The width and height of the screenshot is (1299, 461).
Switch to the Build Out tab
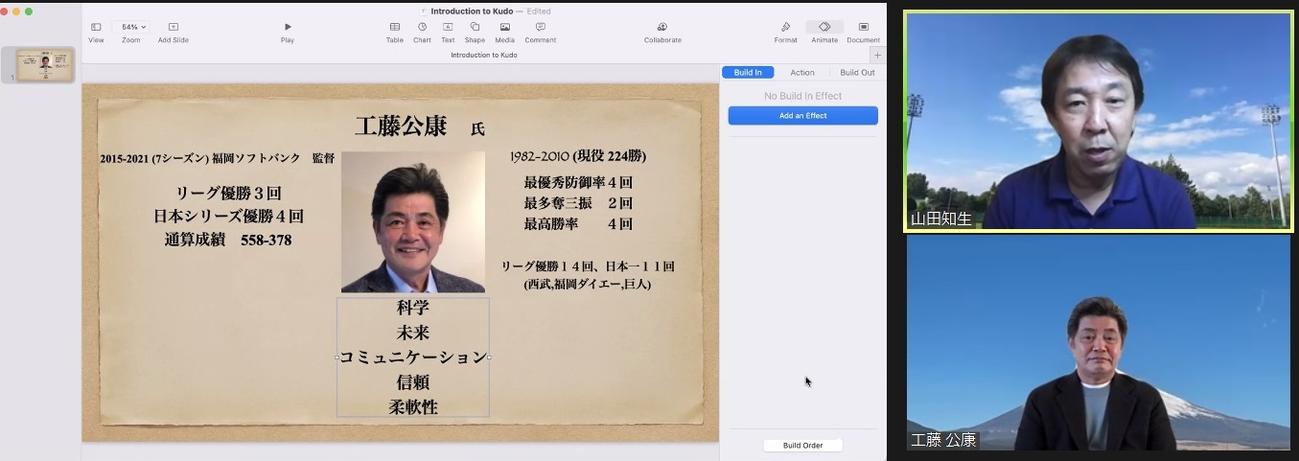[x=857, y=73]
